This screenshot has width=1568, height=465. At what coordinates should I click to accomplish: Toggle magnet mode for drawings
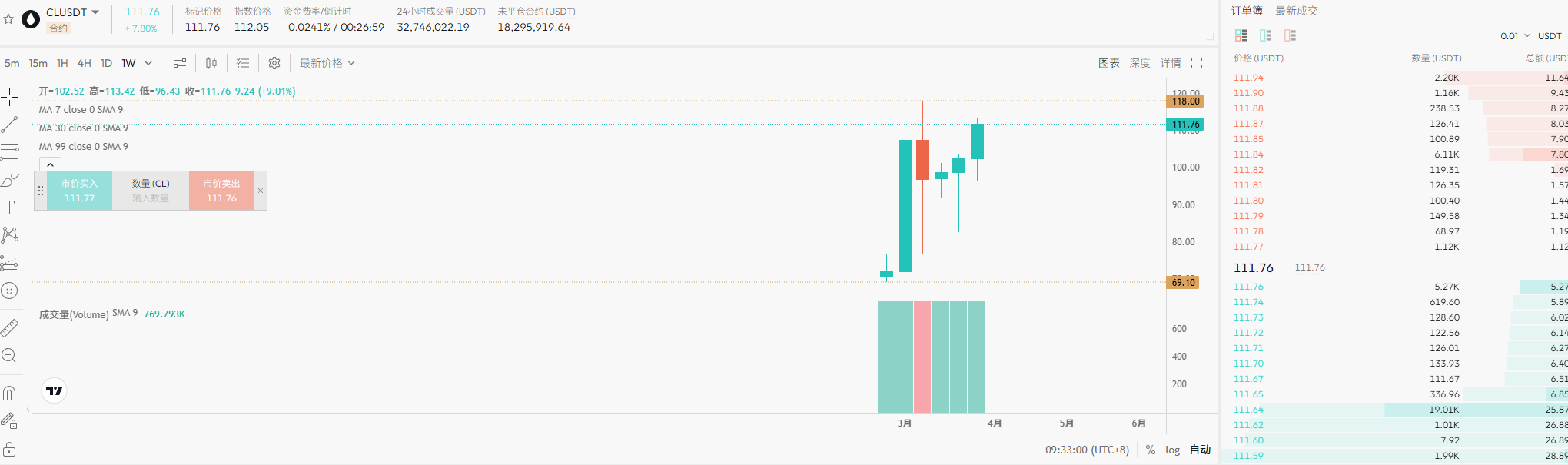coord(9,394)
